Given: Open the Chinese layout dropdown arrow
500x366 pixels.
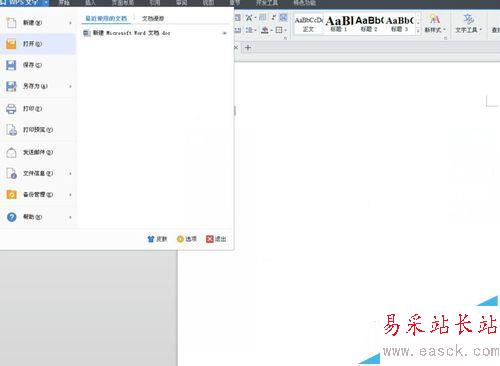Looking at the screenshot, I should 255,18.
